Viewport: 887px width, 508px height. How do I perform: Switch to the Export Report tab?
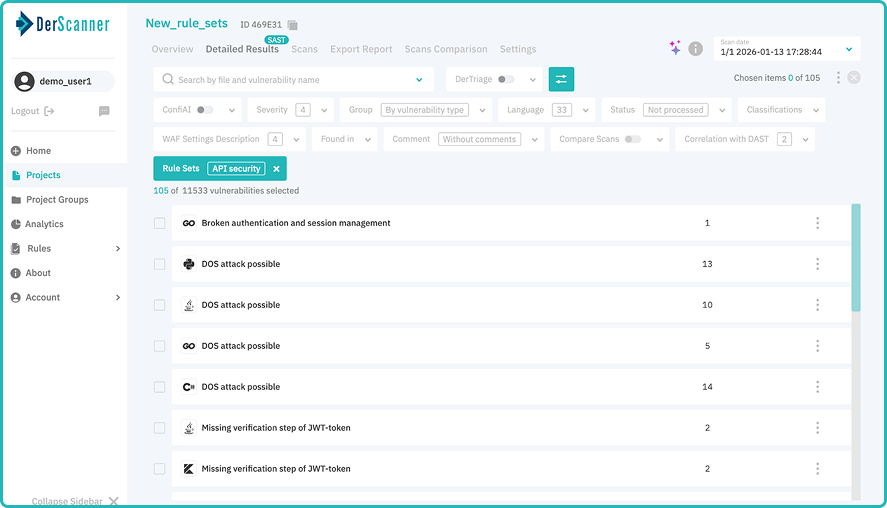361,49
